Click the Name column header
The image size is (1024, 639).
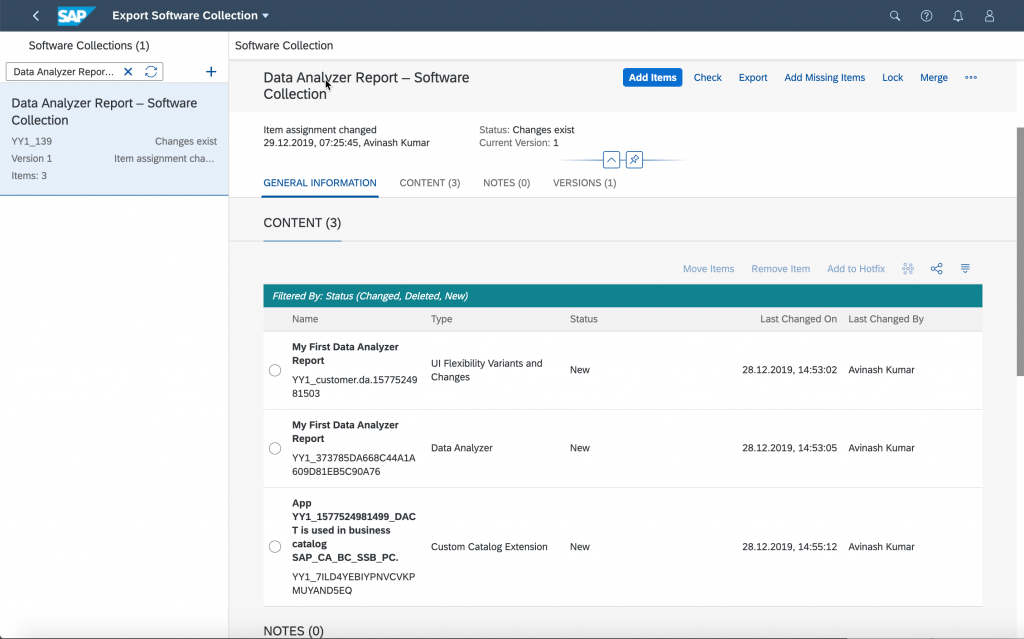(x=305, y=319)
